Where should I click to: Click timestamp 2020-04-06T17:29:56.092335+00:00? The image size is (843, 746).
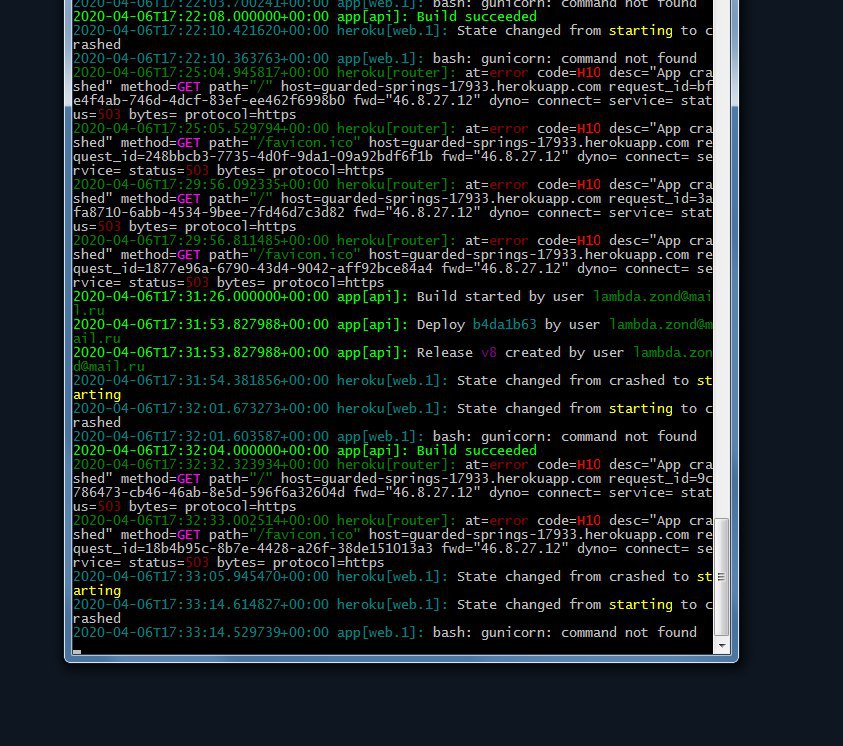(x=201, y=184)
